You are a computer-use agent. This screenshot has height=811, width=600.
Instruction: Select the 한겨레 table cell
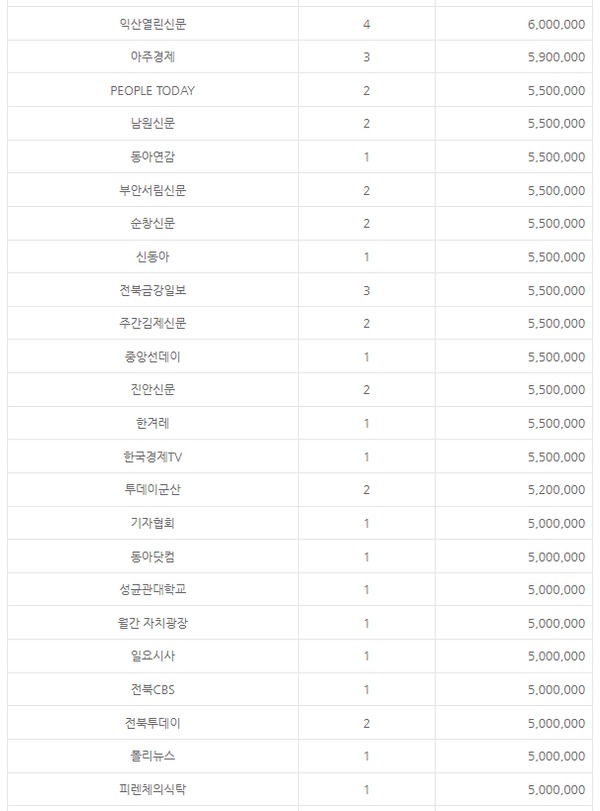coord(152,424)
